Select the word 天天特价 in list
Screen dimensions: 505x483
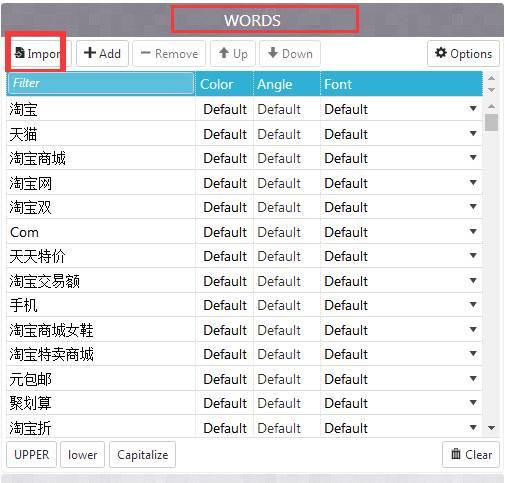pyautogui.click(x=37, y=256)
